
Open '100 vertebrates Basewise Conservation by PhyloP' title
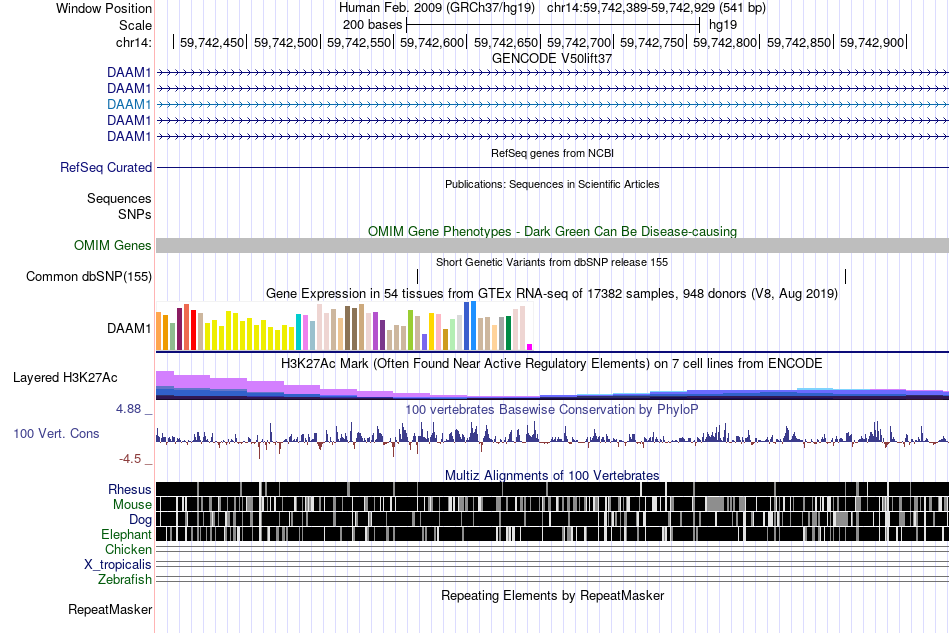552,409
